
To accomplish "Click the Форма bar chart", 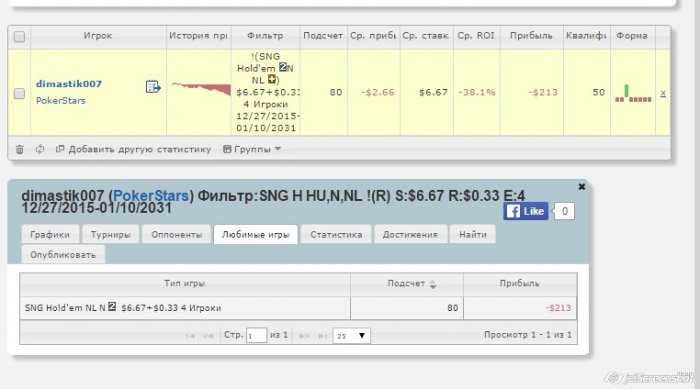I will pyautogui.click(x=633, y=93).
